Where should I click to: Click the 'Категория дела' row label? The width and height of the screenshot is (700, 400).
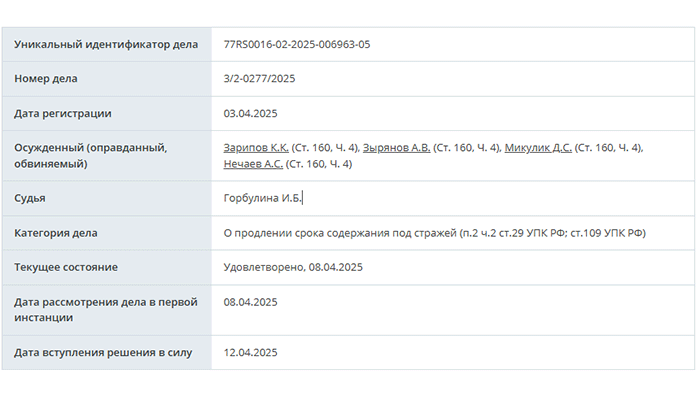[x=56, y=233]
